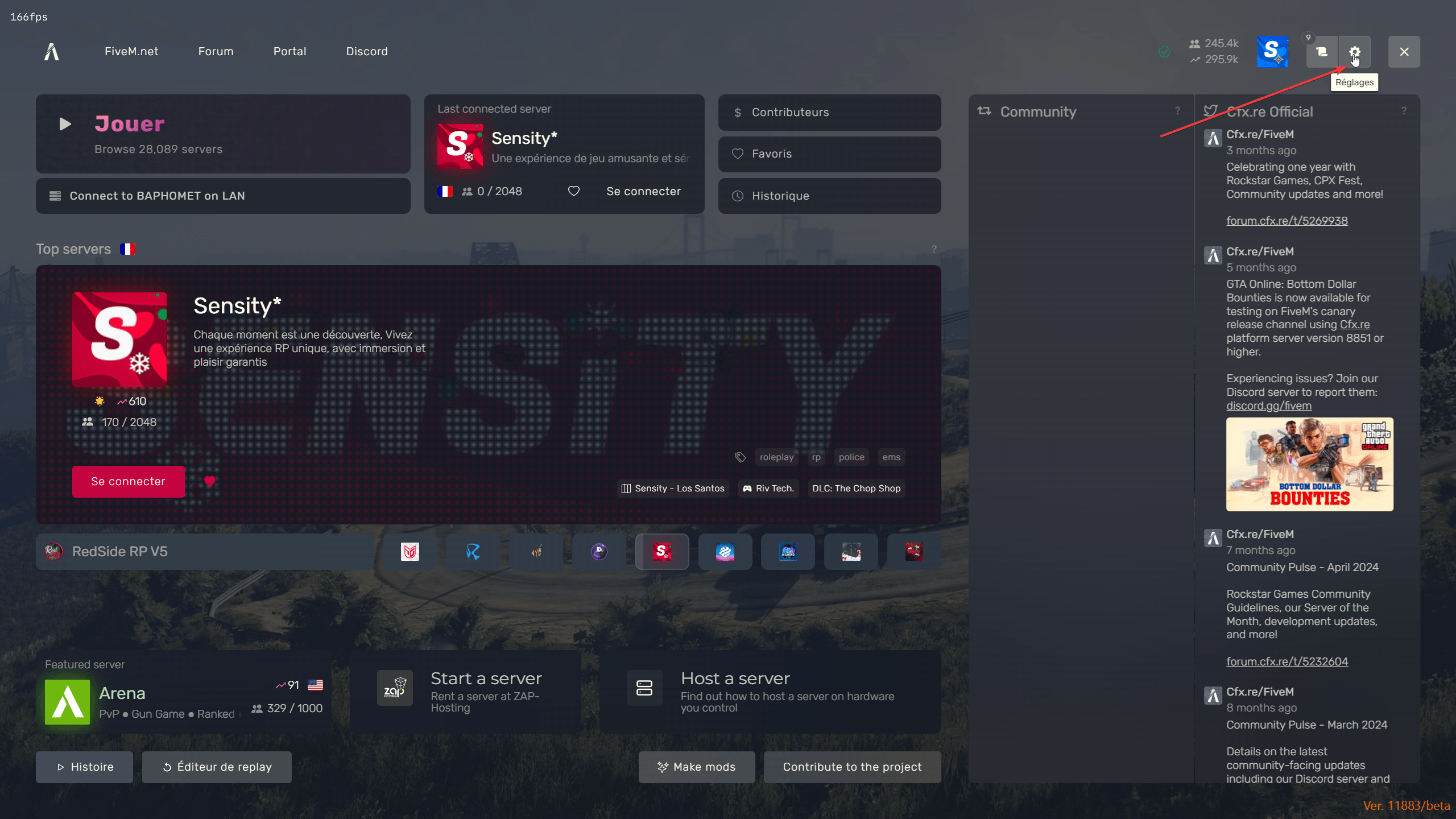Viewport: 1456px width, 819px height.
Task: Open the notifications icon with badge 9
Action: 1322,52
